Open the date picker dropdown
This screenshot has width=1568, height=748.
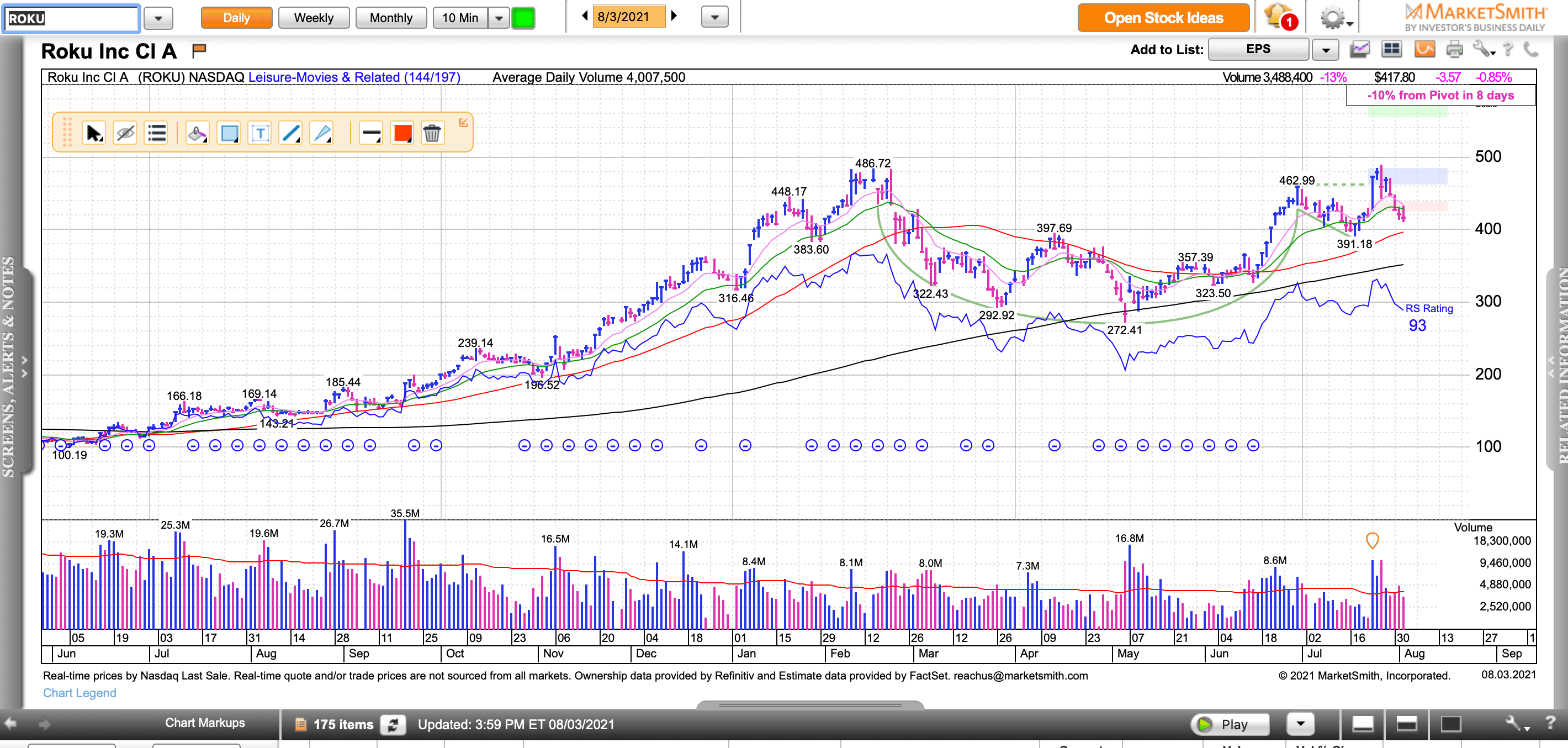(714, 17)
